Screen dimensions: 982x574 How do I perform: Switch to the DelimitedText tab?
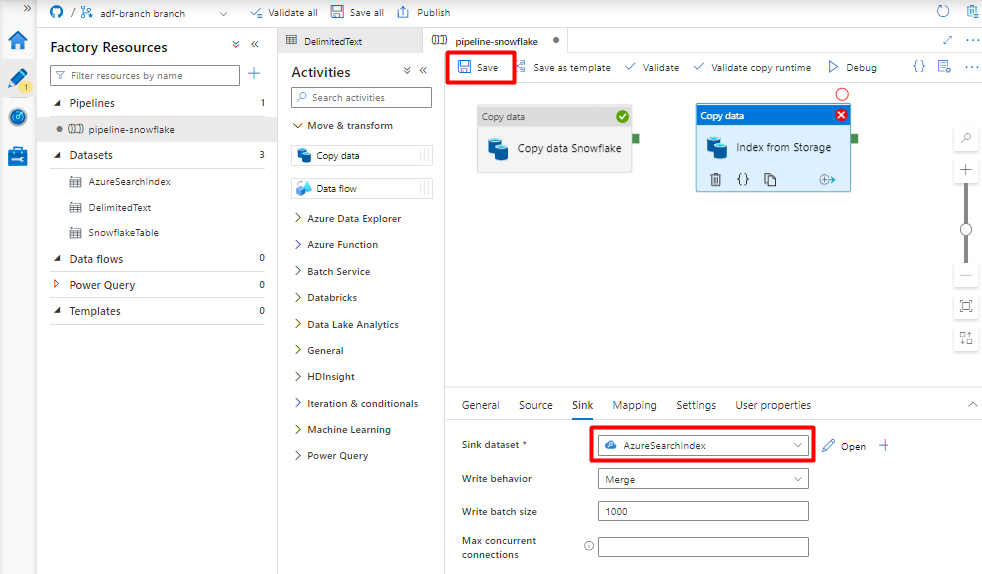tap(332, 41)
